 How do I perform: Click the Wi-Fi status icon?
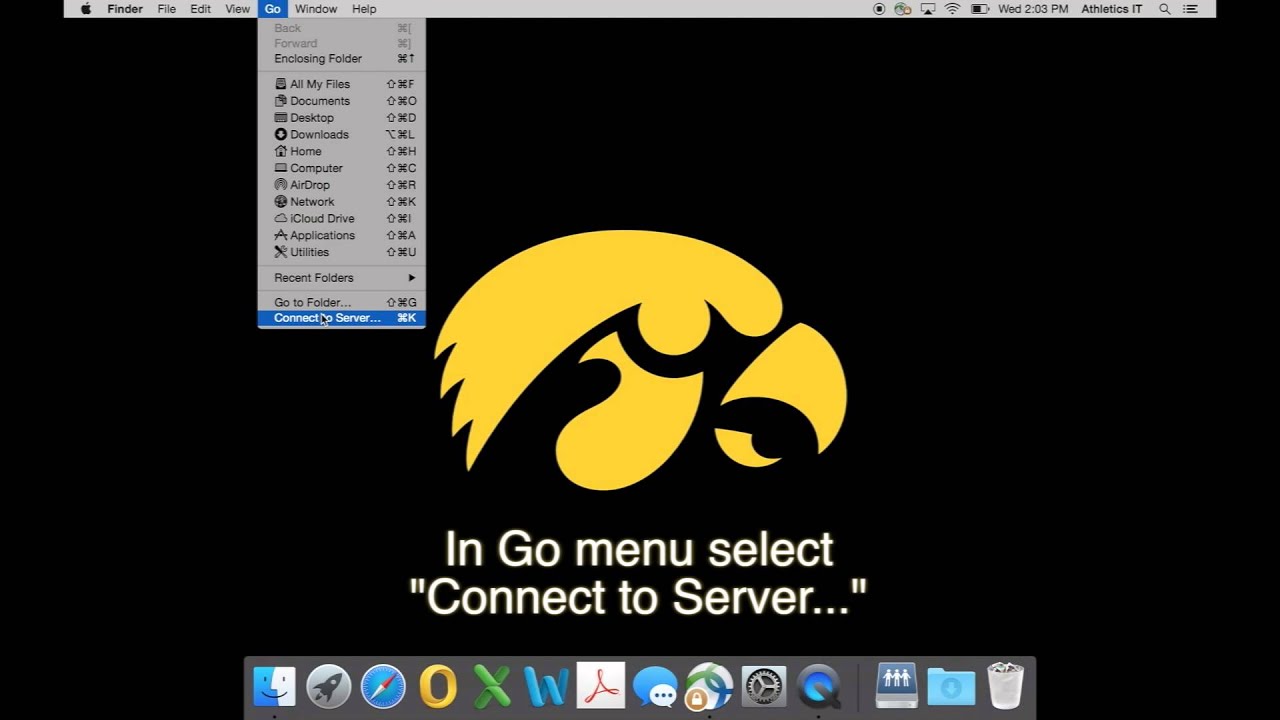click(x=952, y=9)
